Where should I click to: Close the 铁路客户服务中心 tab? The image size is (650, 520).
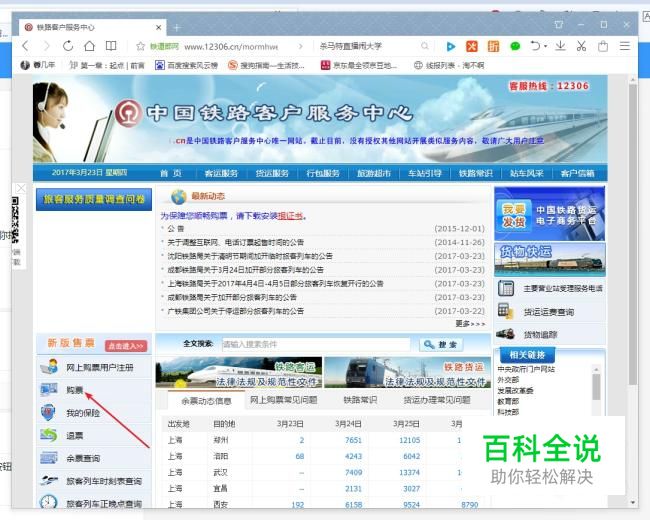(x=158, y=27)
